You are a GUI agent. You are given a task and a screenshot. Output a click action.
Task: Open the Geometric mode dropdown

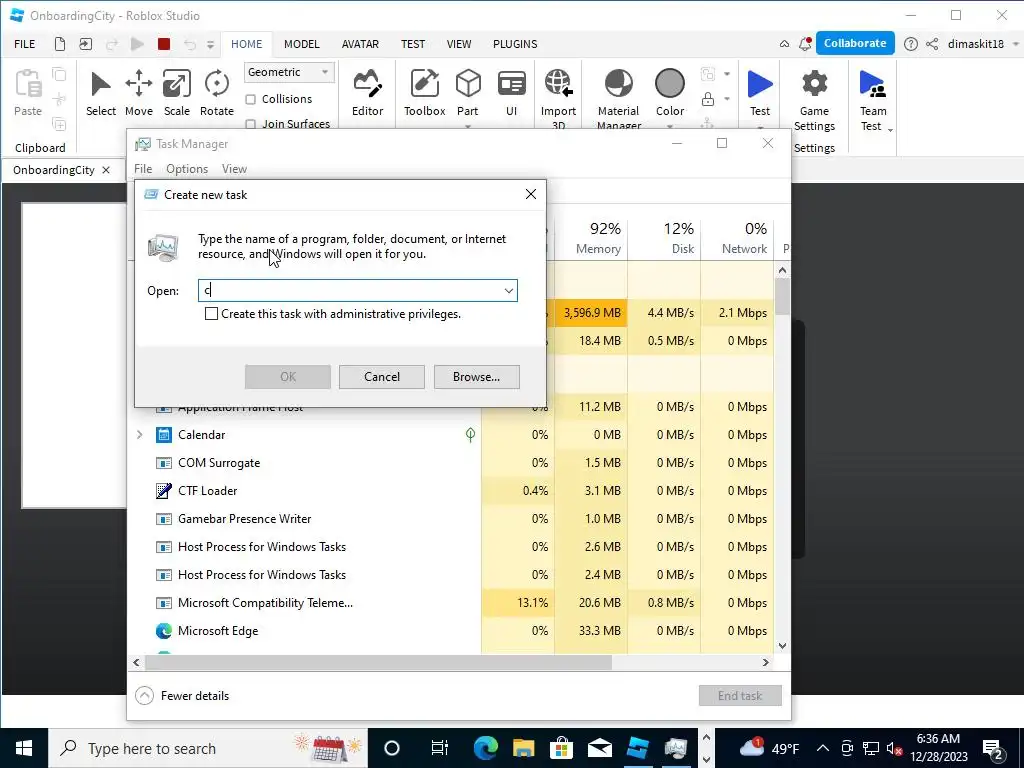(x=289, y=72)
